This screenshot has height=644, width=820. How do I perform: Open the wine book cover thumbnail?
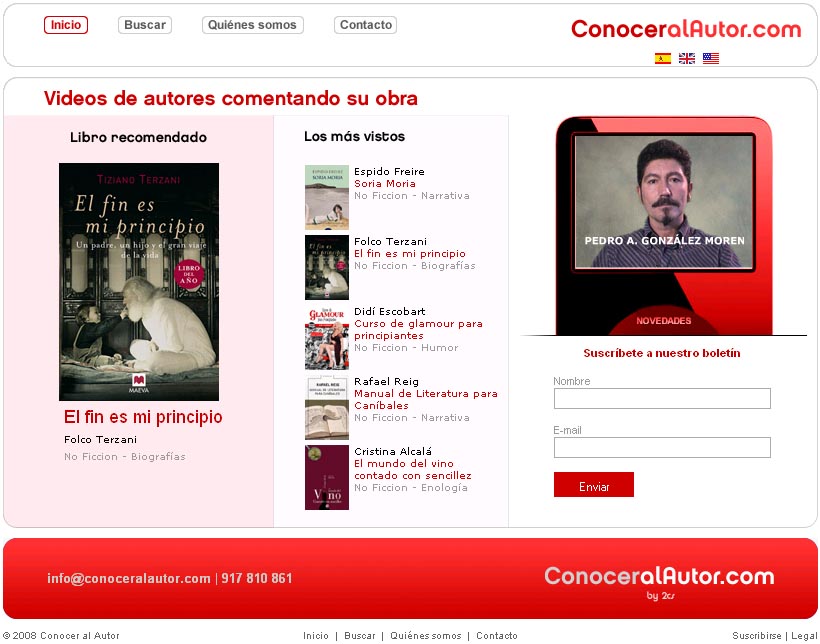[327, 478]
